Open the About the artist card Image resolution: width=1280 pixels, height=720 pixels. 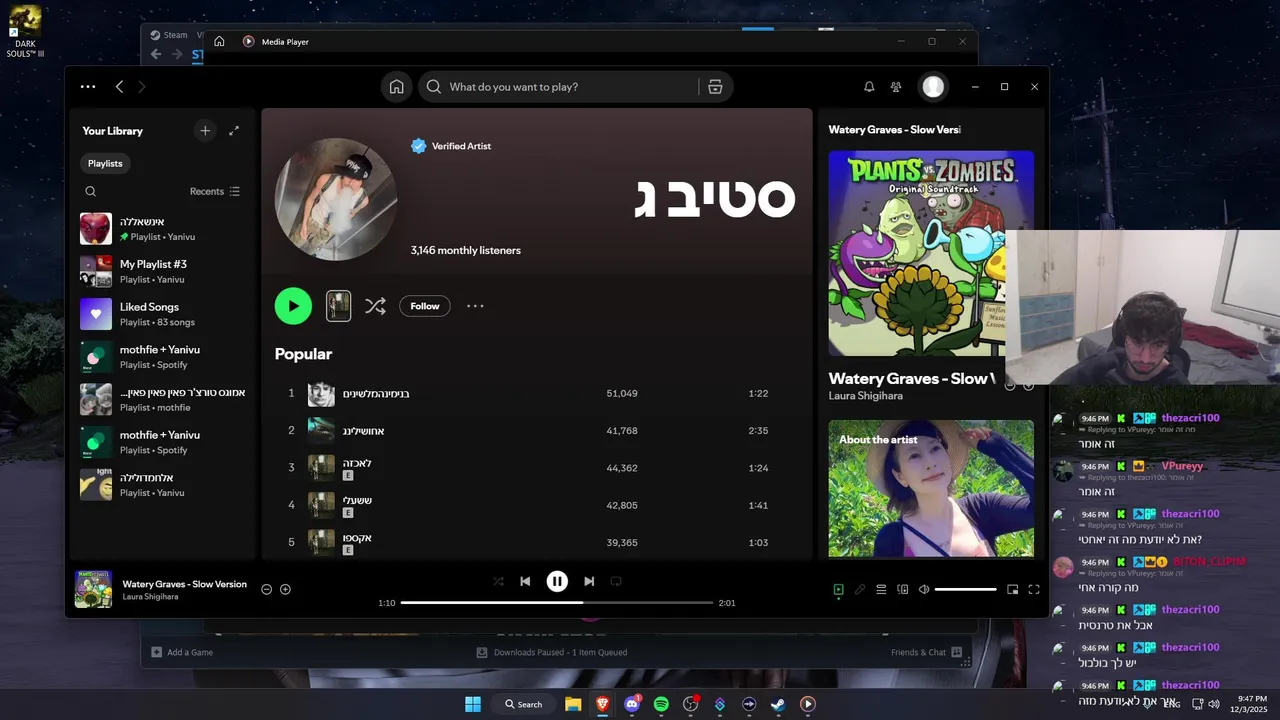point(931,488)
